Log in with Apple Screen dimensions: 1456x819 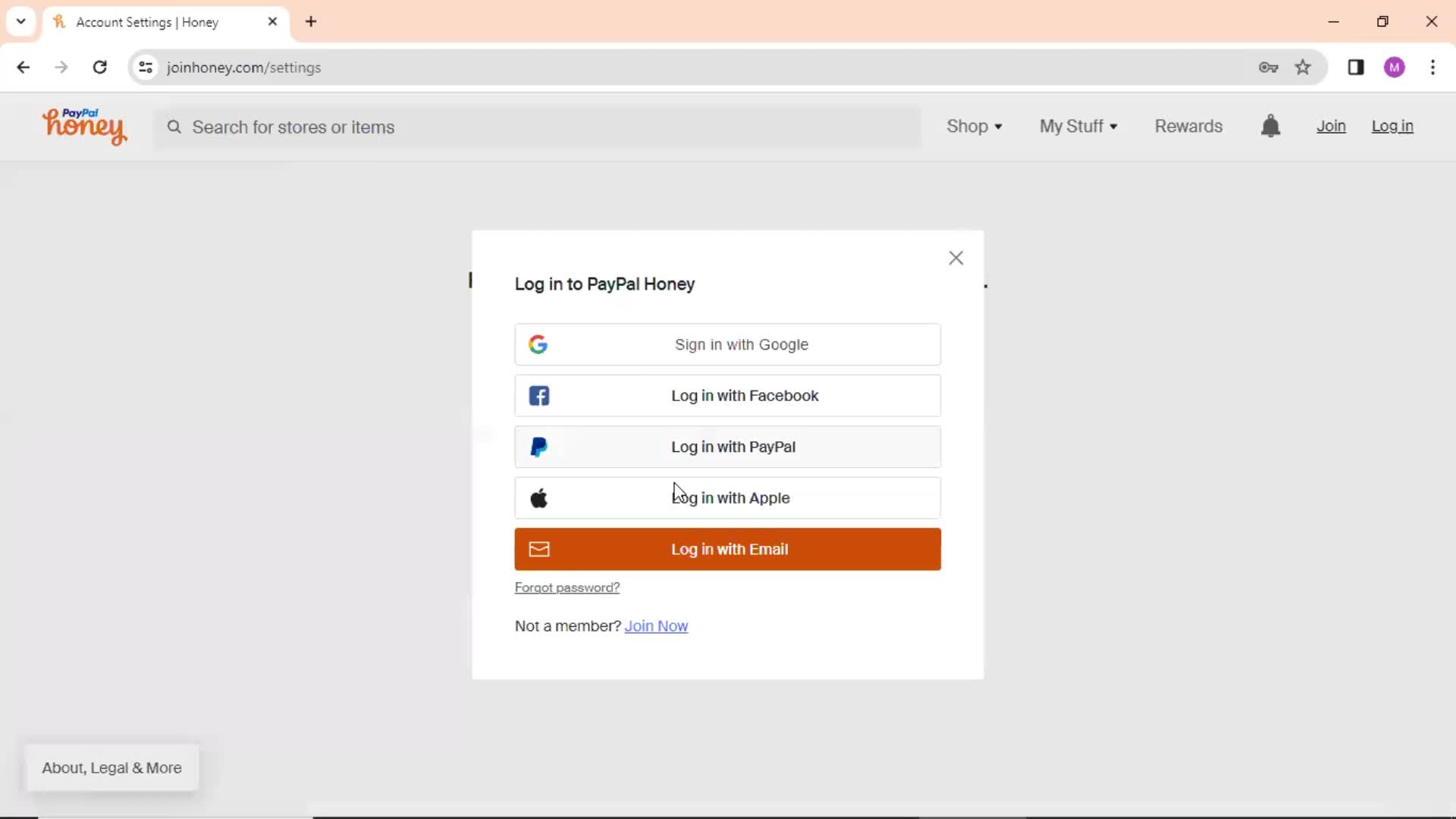coord(727,498)
